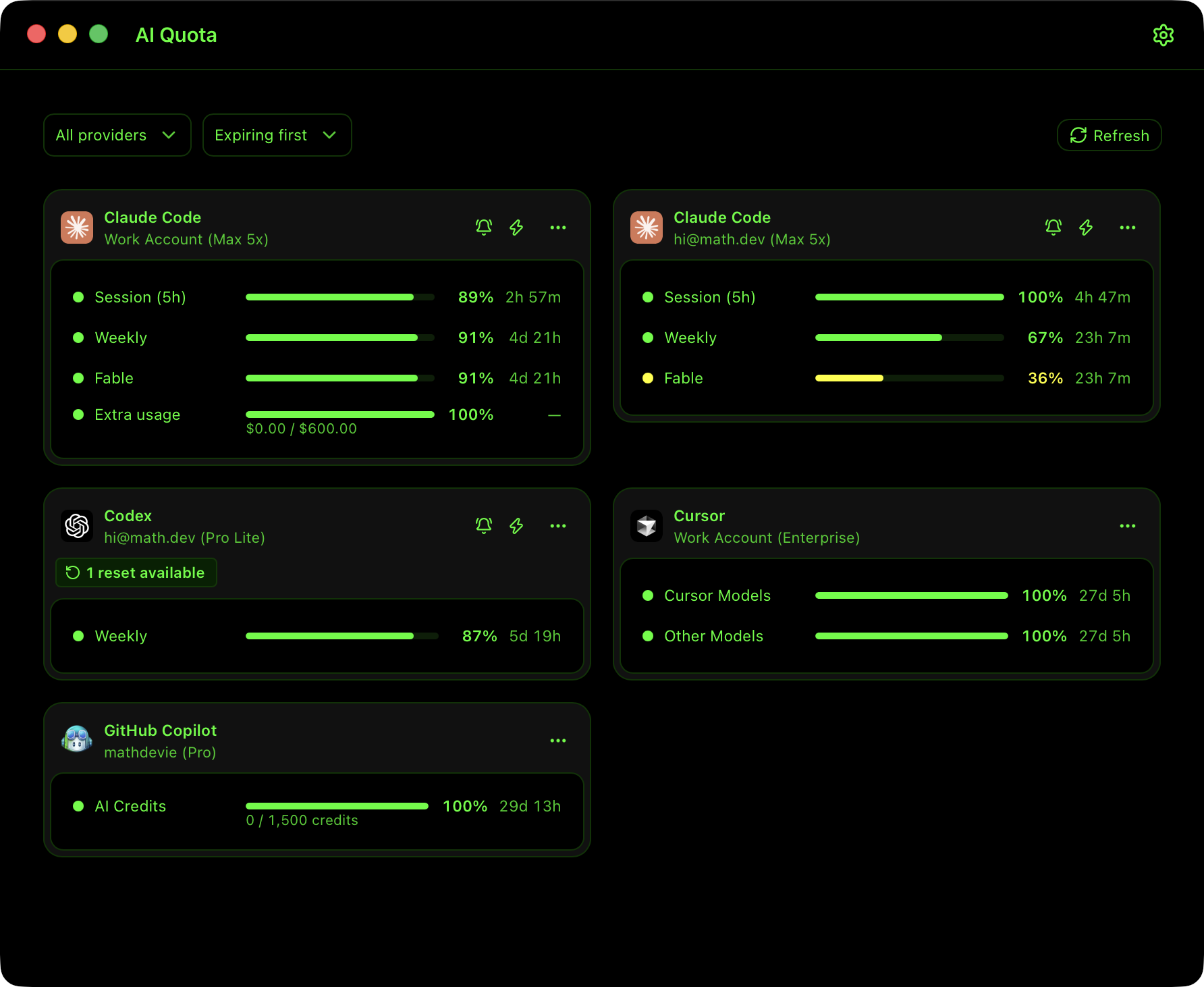
Task: Open more options for the Cursor card
Action: [x=1128, y=526]
